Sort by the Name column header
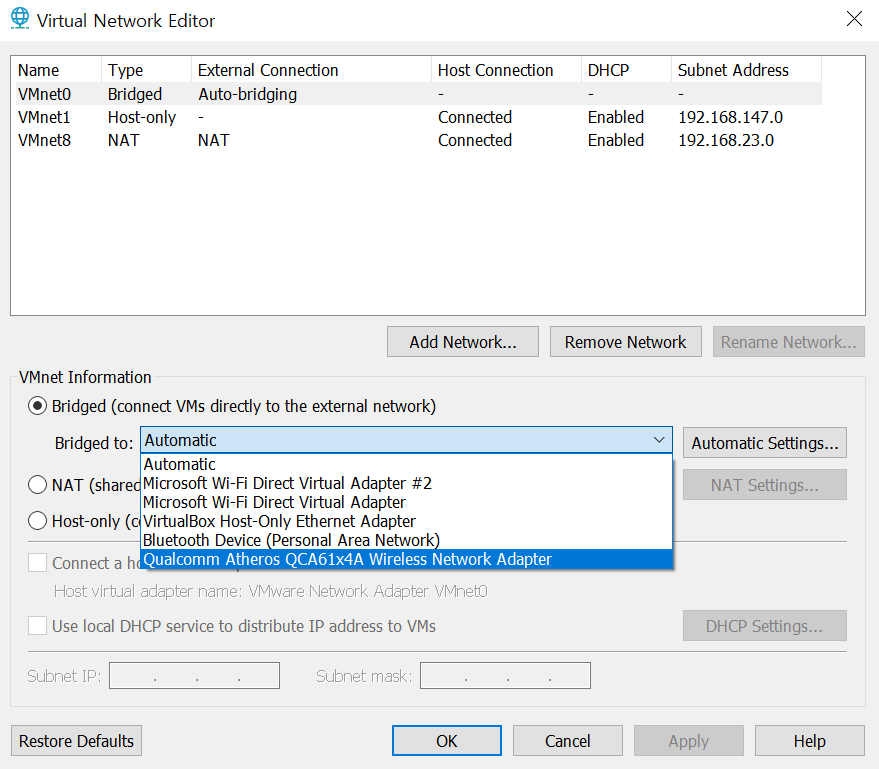The height and width of the screenshot is (769, 879). point(57,70)
